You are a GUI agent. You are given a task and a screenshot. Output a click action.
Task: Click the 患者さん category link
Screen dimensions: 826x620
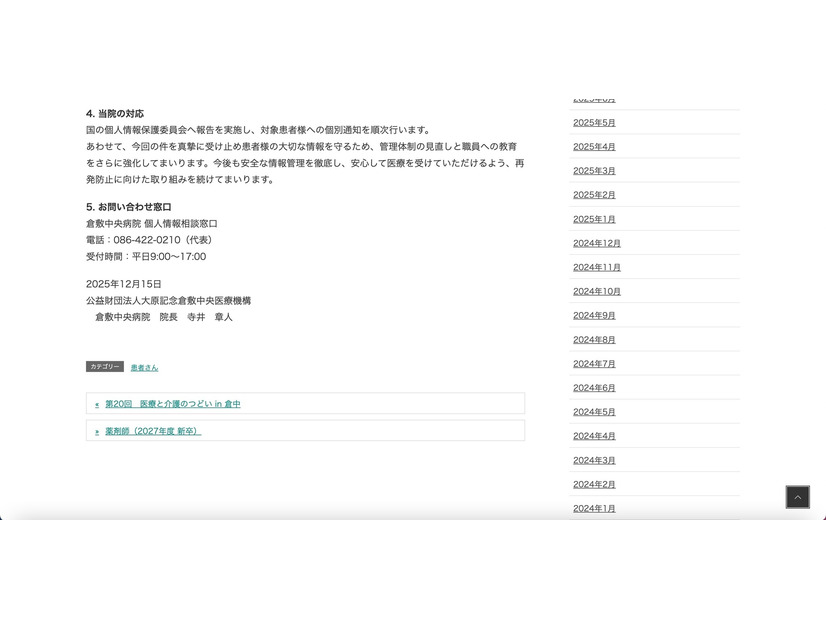(144, 367)
